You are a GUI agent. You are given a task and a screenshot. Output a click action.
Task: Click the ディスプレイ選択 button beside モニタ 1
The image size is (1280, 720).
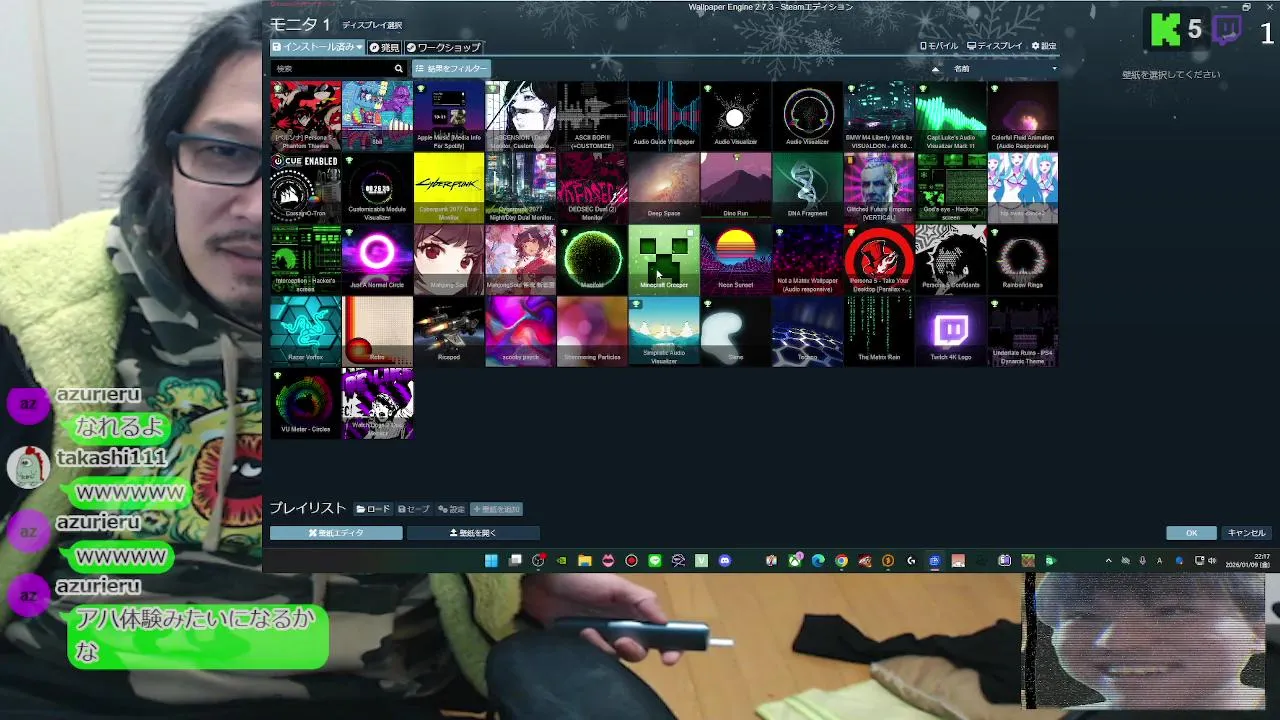pyautogui.click(x=371, y=25)
